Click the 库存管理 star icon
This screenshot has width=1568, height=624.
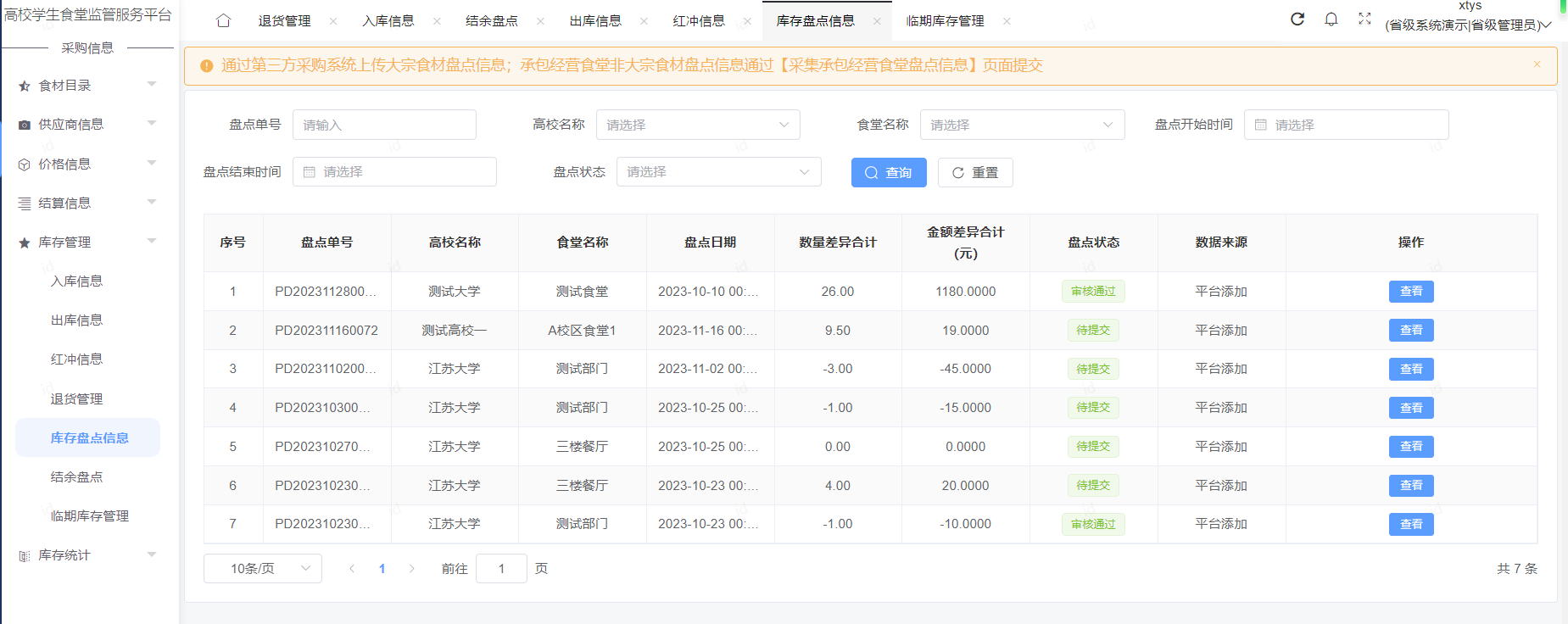point(25,242)
